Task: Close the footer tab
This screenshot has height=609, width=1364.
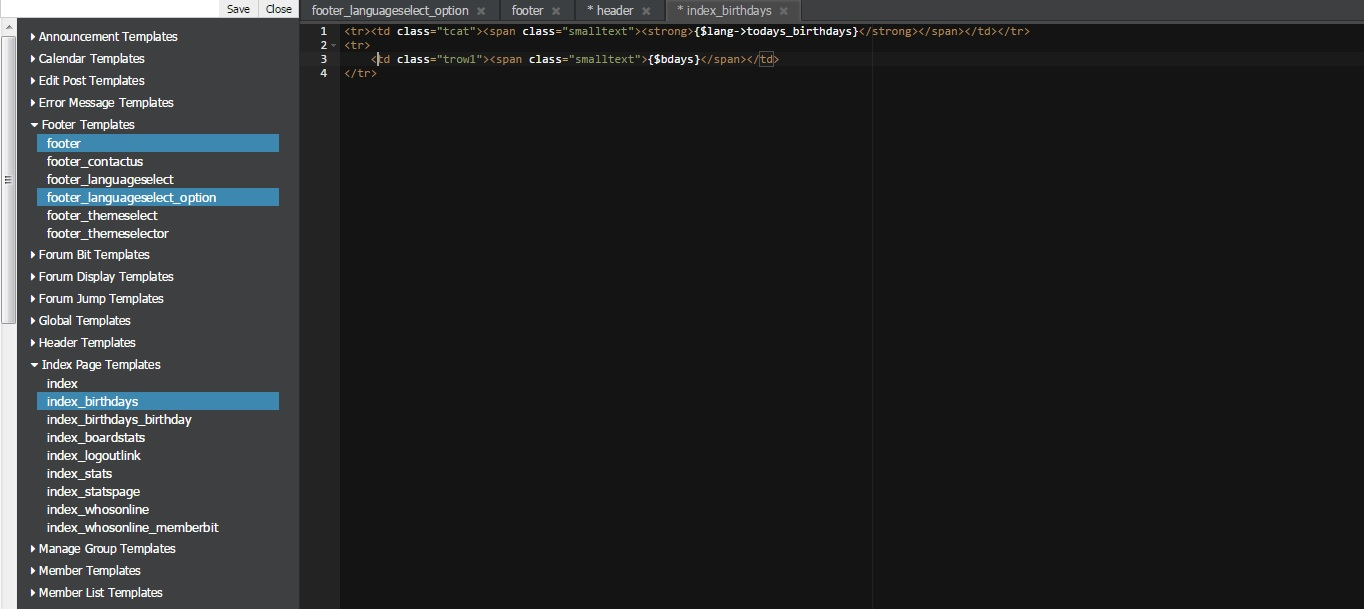Action: pos(556,11)
